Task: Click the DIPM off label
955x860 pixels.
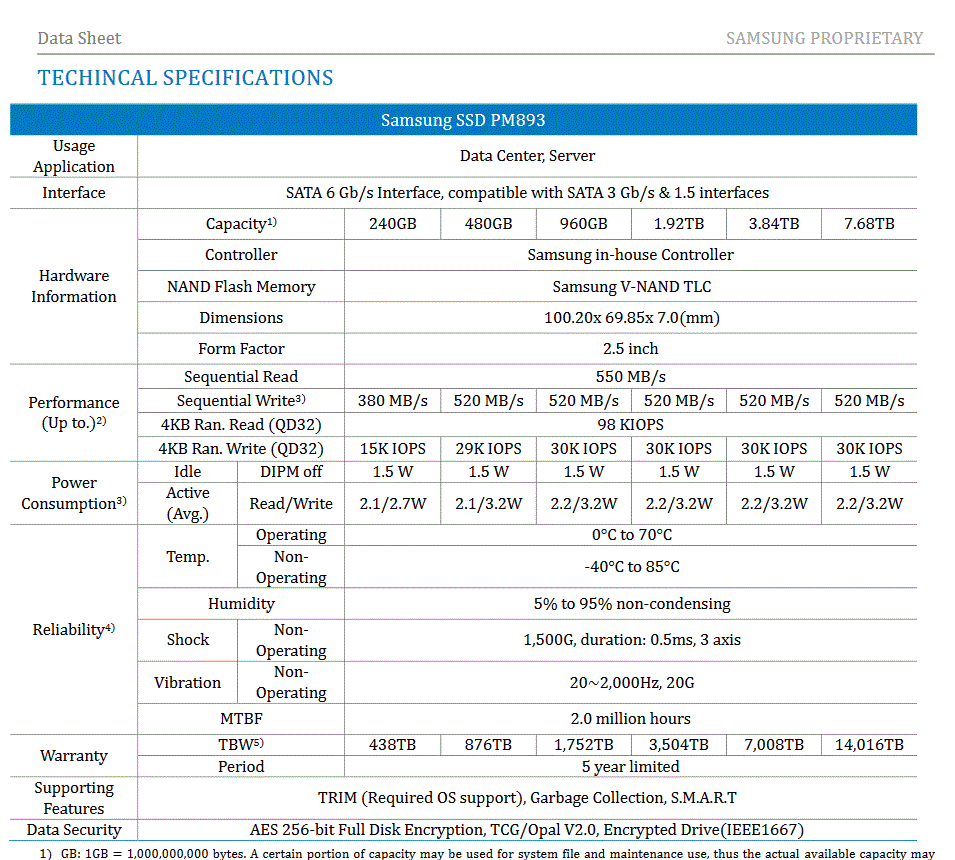Action: pos(291,472)
